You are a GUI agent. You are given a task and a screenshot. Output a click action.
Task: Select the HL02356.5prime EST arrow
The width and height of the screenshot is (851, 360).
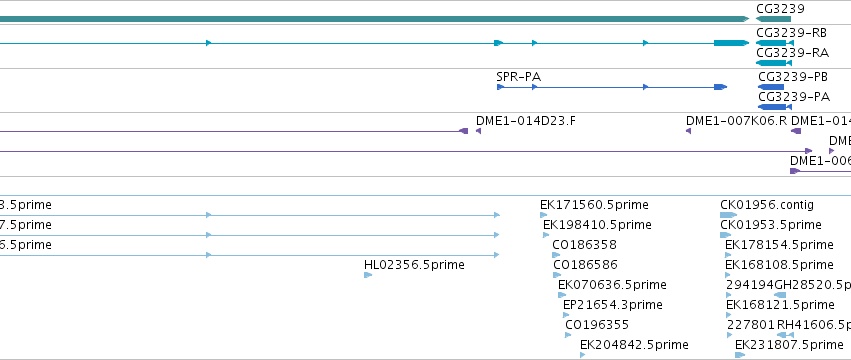pos(368,275)
